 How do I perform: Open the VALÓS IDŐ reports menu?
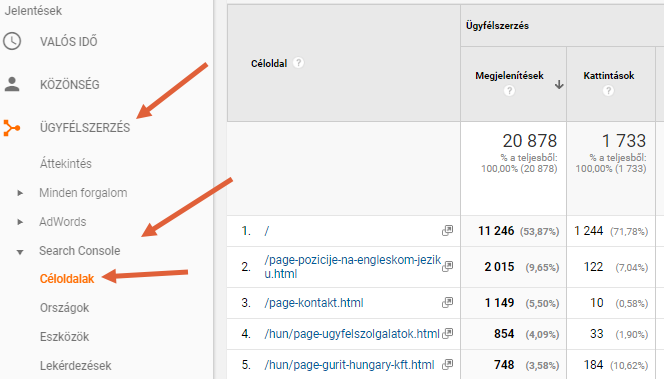click(x=69, y=42)
